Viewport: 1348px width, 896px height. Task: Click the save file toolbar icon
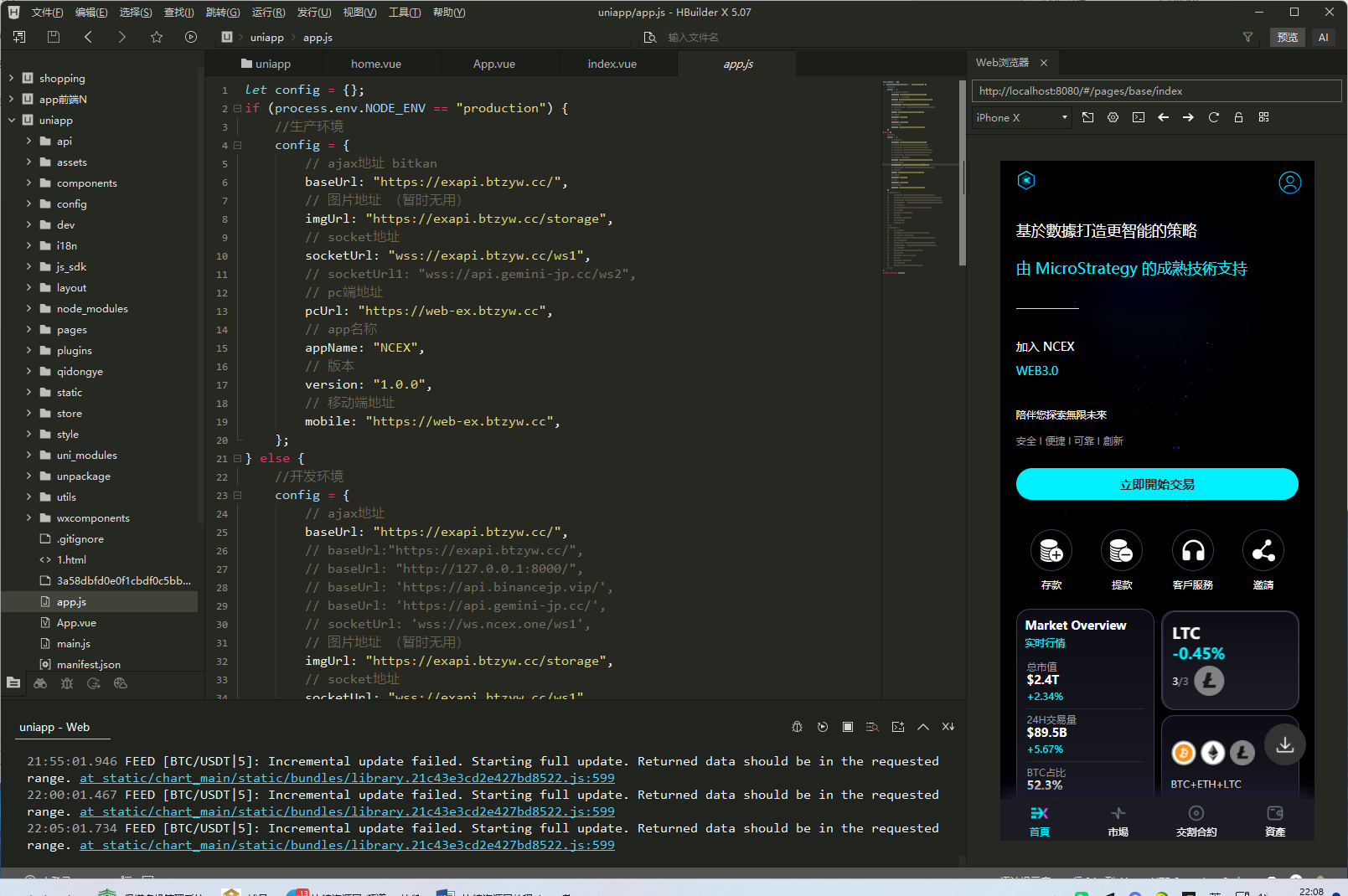(54, 37)
